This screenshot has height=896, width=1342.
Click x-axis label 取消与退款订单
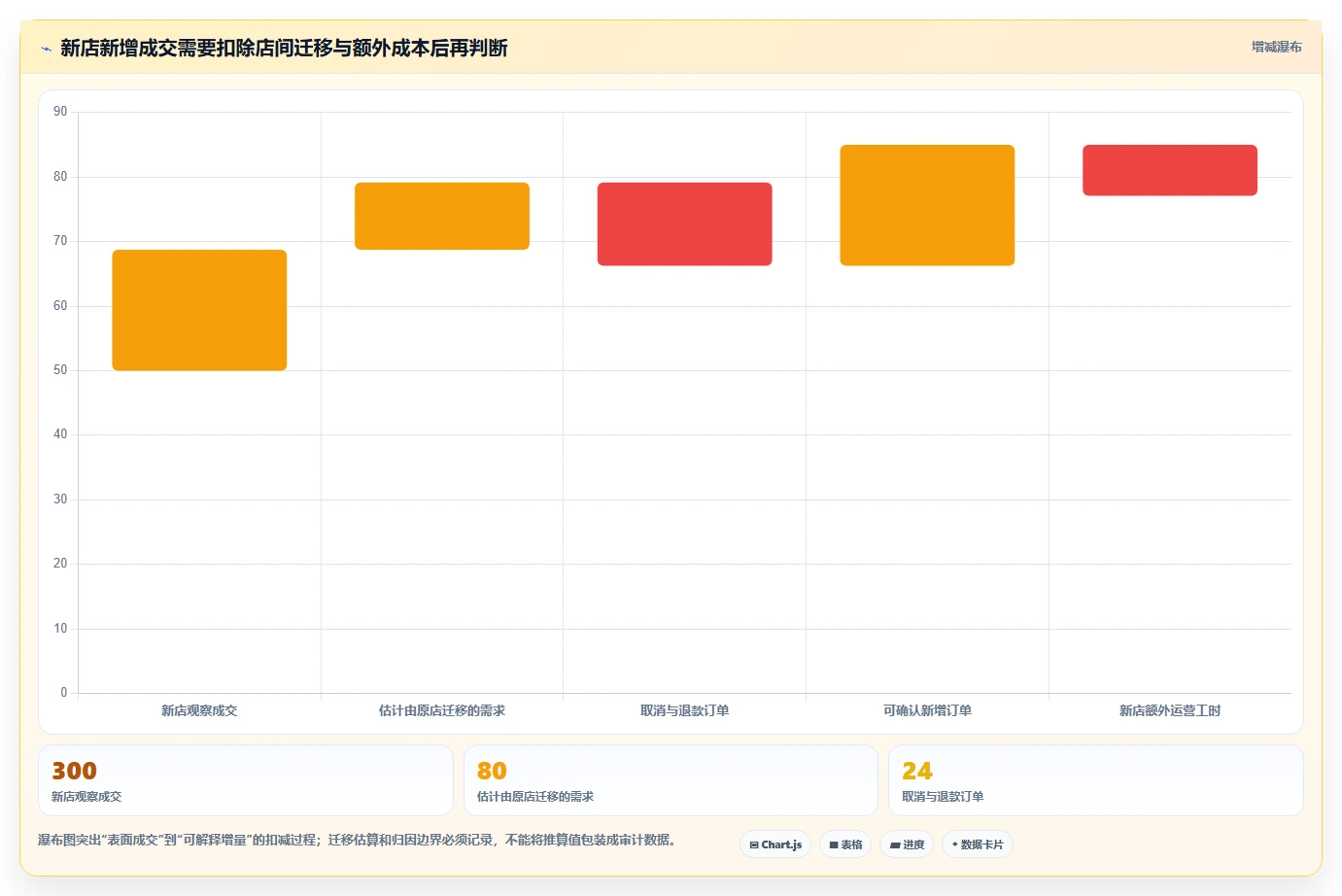pyautogui.click(x=685, y=710)
